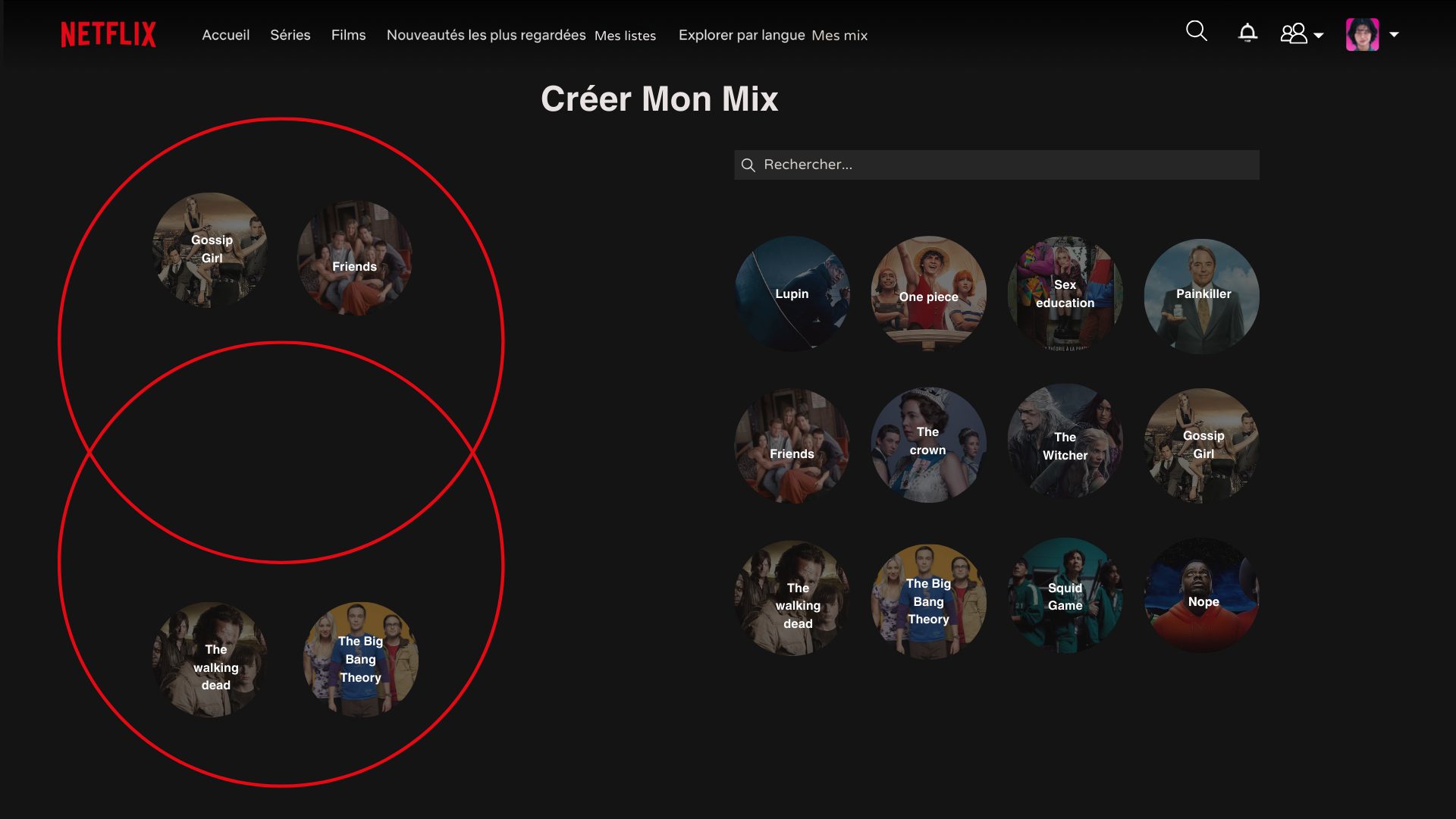The width and height of the screenshot is (1456, 819).
Task: Select the Sex education show bubble
Action: (x=1065, y=293)
